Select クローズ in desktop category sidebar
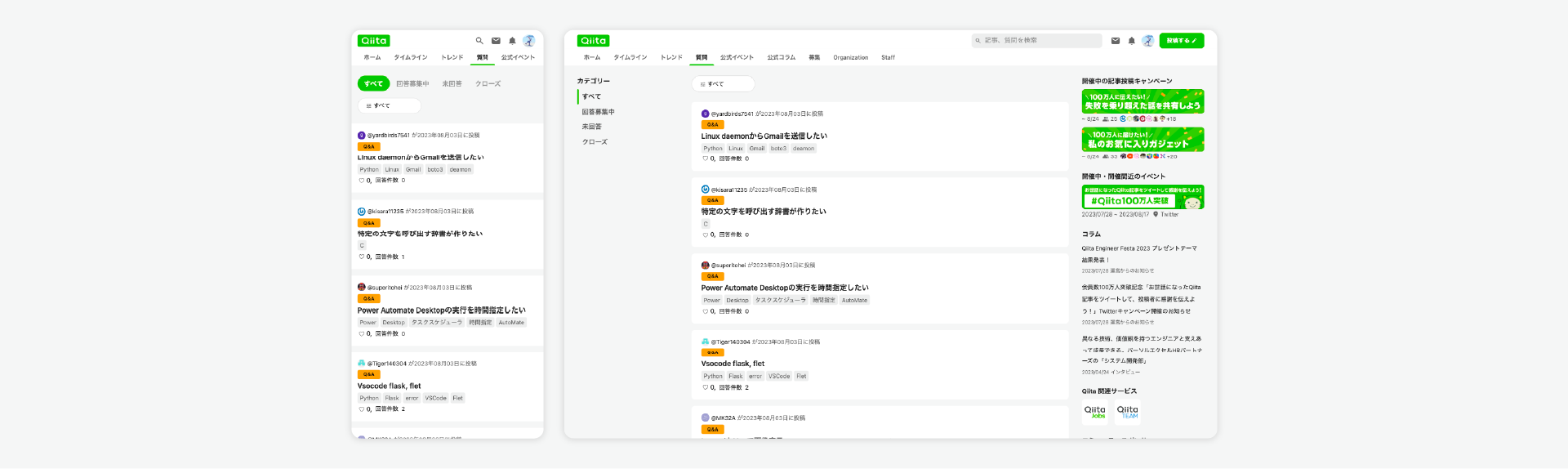 coord(595,141)
